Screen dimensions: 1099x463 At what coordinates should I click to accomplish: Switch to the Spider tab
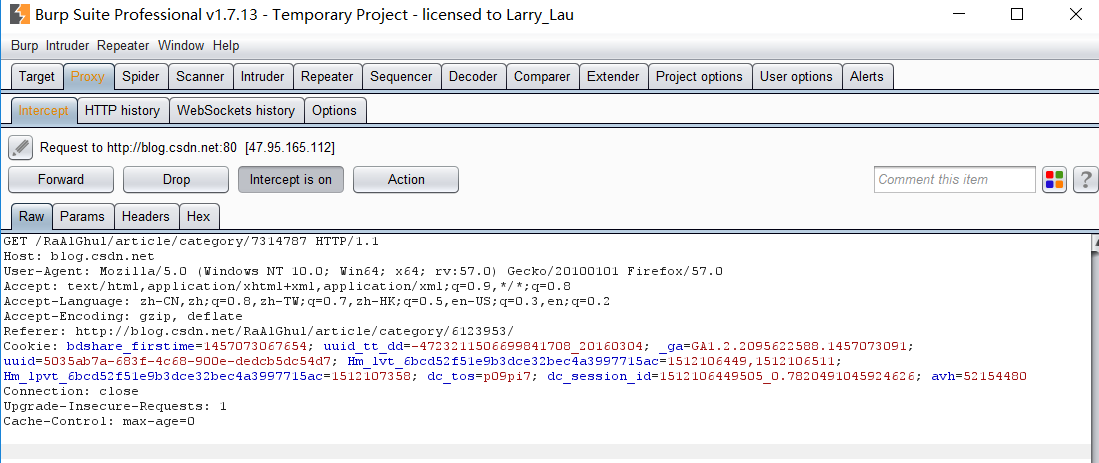coord(141,76)
